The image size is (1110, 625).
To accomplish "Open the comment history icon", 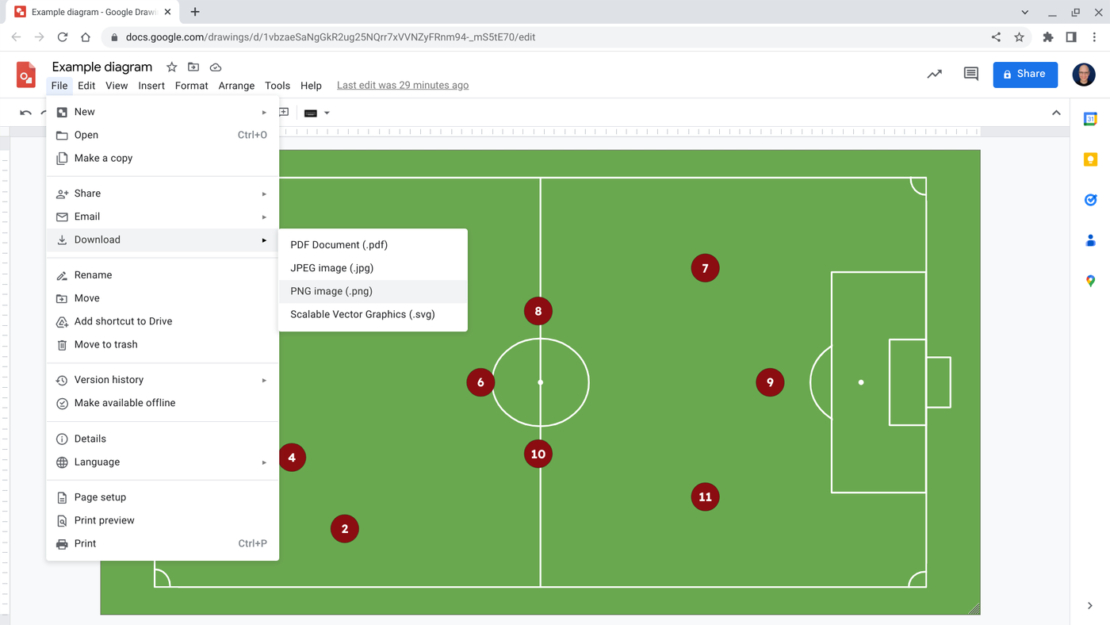I will [x=970, y=74].
